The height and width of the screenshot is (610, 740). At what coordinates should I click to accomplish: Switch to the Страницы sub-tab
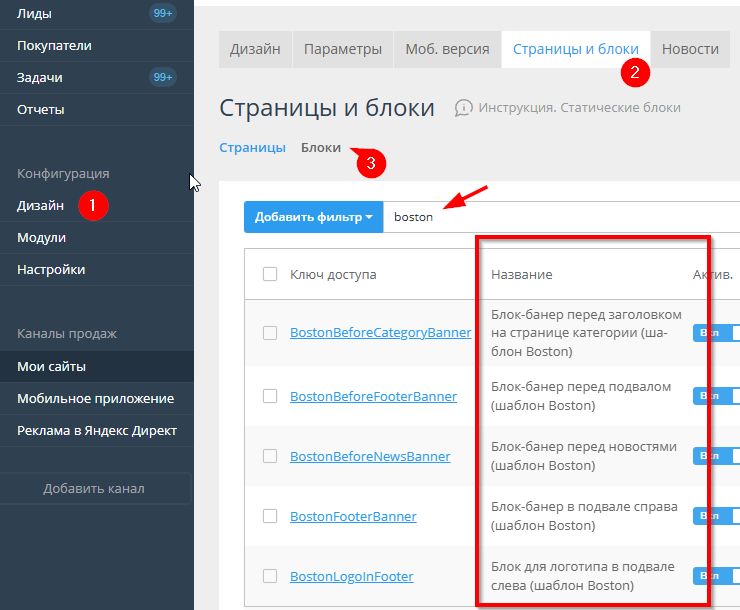coord(252,147)
